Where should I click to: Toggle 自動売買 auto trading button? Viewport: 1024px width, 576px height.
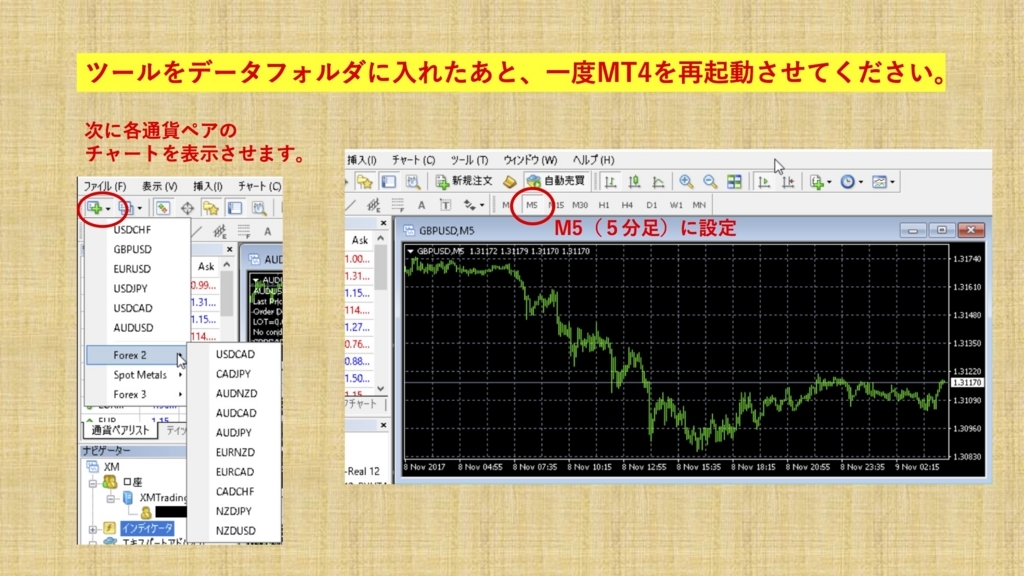tap(556, 181)
